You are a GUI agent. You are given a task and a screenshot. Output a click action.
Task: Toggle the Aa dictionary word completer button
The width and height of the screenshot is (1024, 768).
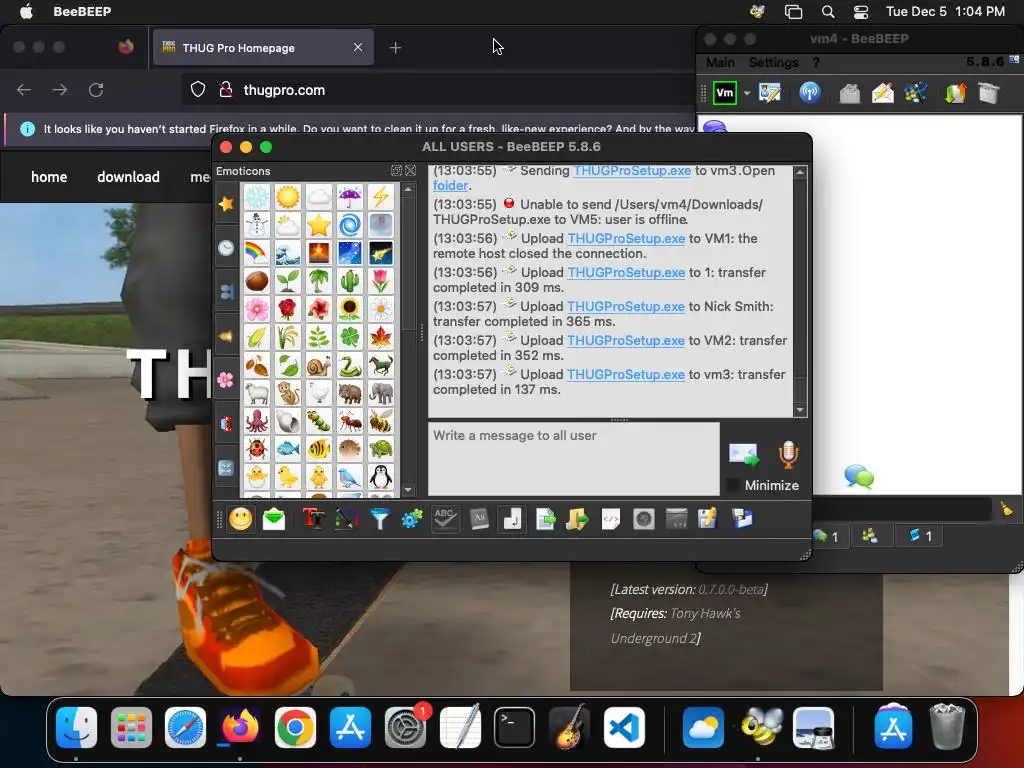(479, 519)
